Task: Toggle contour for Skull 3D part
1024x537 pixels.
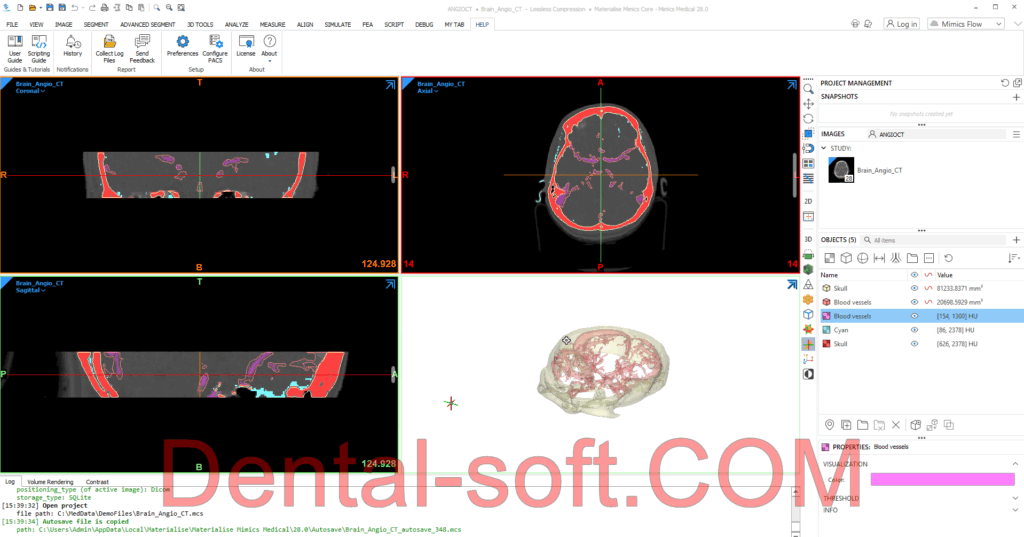Action: [x=928, y=288]
